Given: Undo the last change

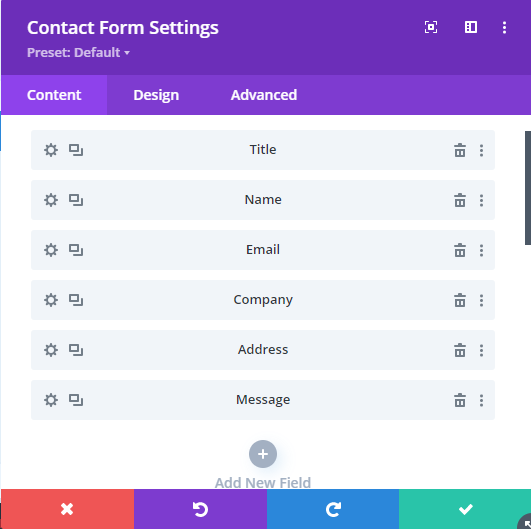Looking at the screenshot, I should pos(200,509).
